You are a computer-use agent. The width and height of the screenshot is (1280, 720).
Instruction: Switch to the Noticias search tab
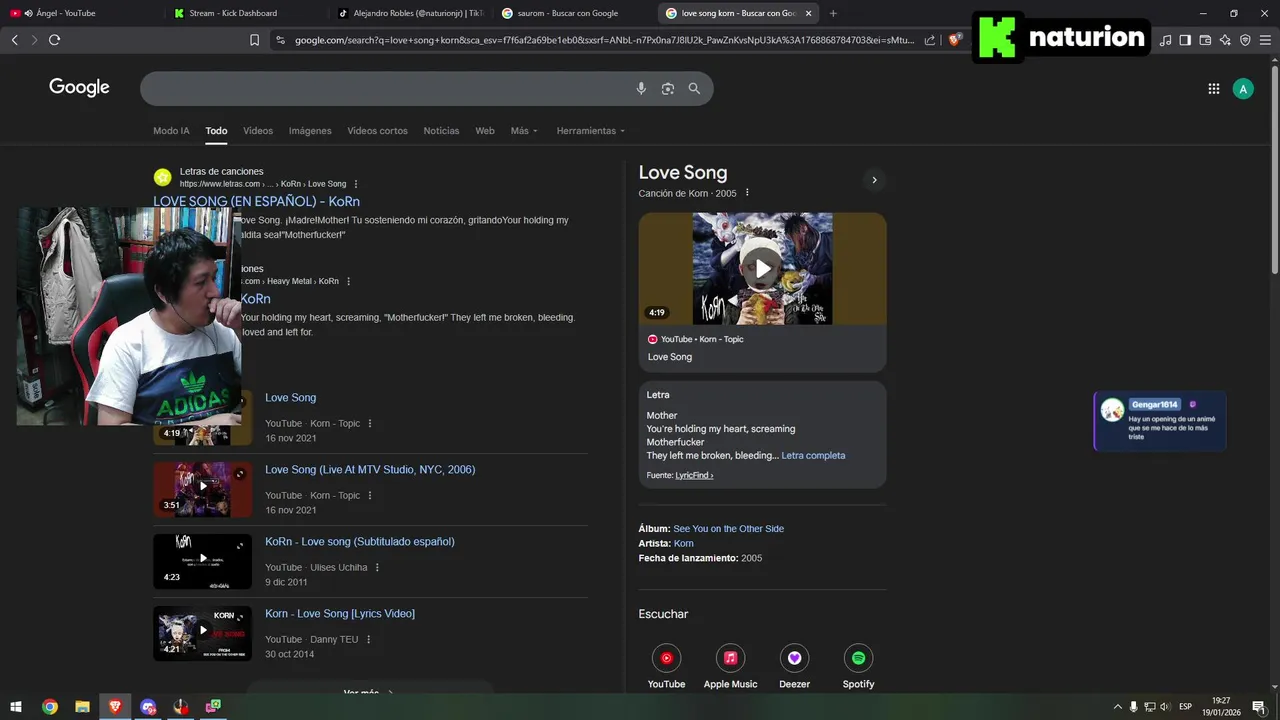point(441,131)
